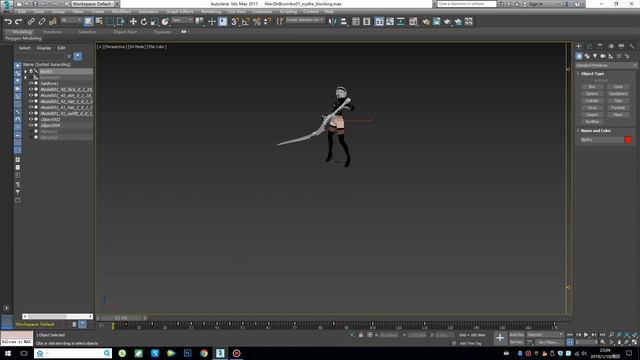
Task: Switch to the Freeform ribbon tab
Action: point(52,32)
